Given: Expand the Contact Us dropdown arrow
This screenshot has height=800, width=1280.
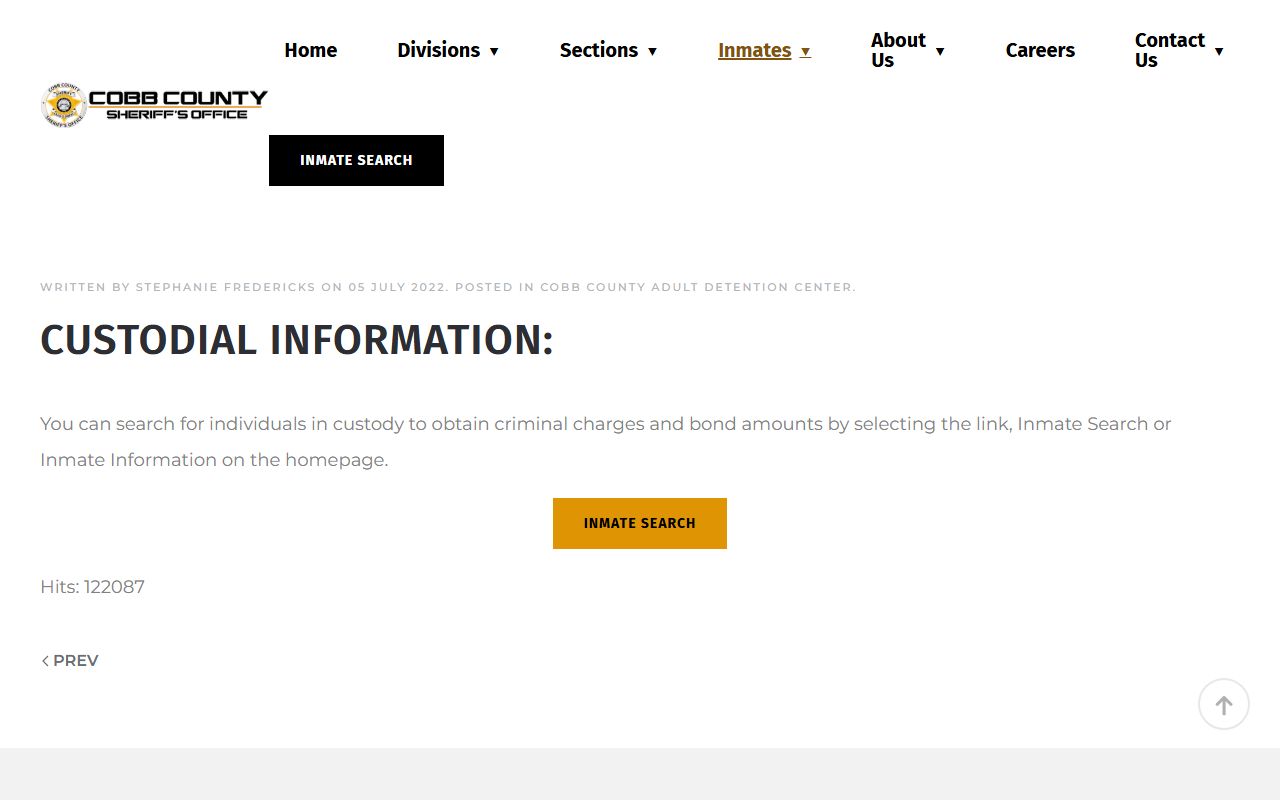Looking at the screenshot, I should pos(1218,51).
